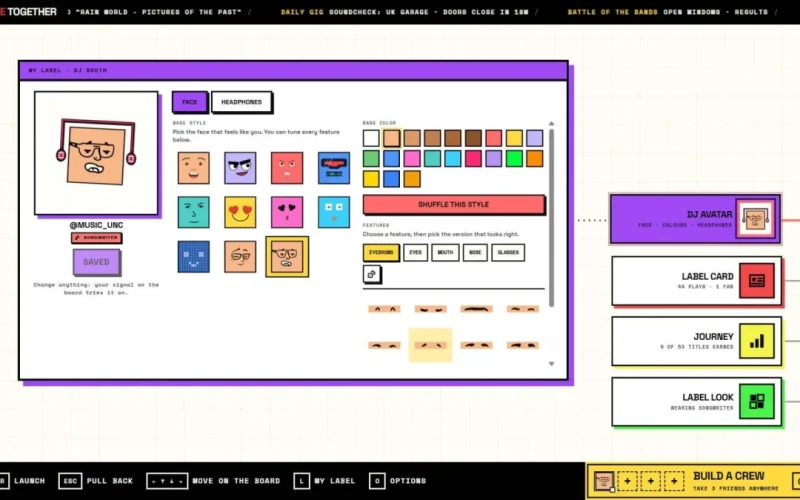Select the smiling peach face style
800x500 pixels.
[x=193, y=168]
